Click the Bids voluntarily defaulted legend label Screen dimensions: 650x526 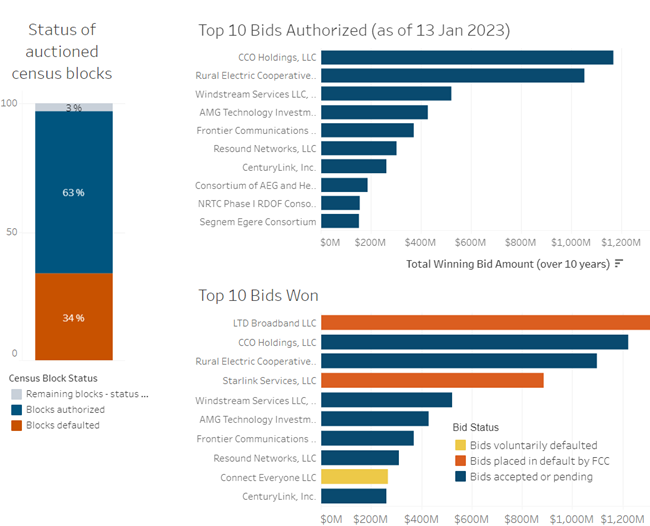pyautogui.click(x=534, y=445)
